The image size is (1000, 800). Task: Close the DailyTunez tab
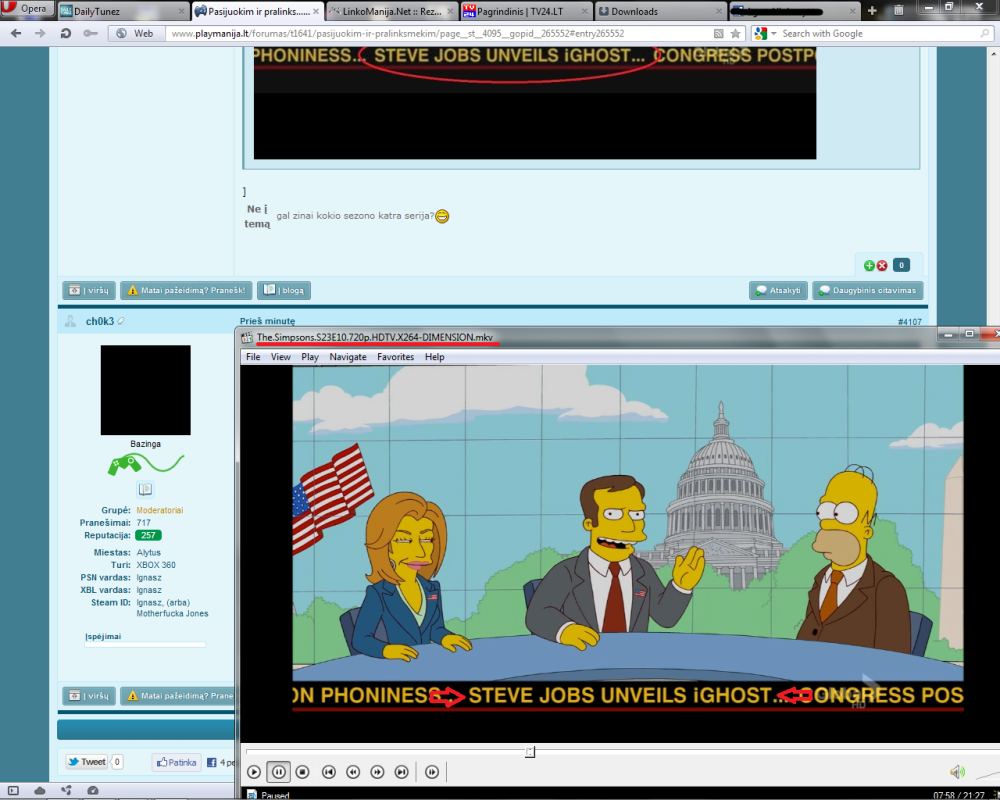pos(181,11)
